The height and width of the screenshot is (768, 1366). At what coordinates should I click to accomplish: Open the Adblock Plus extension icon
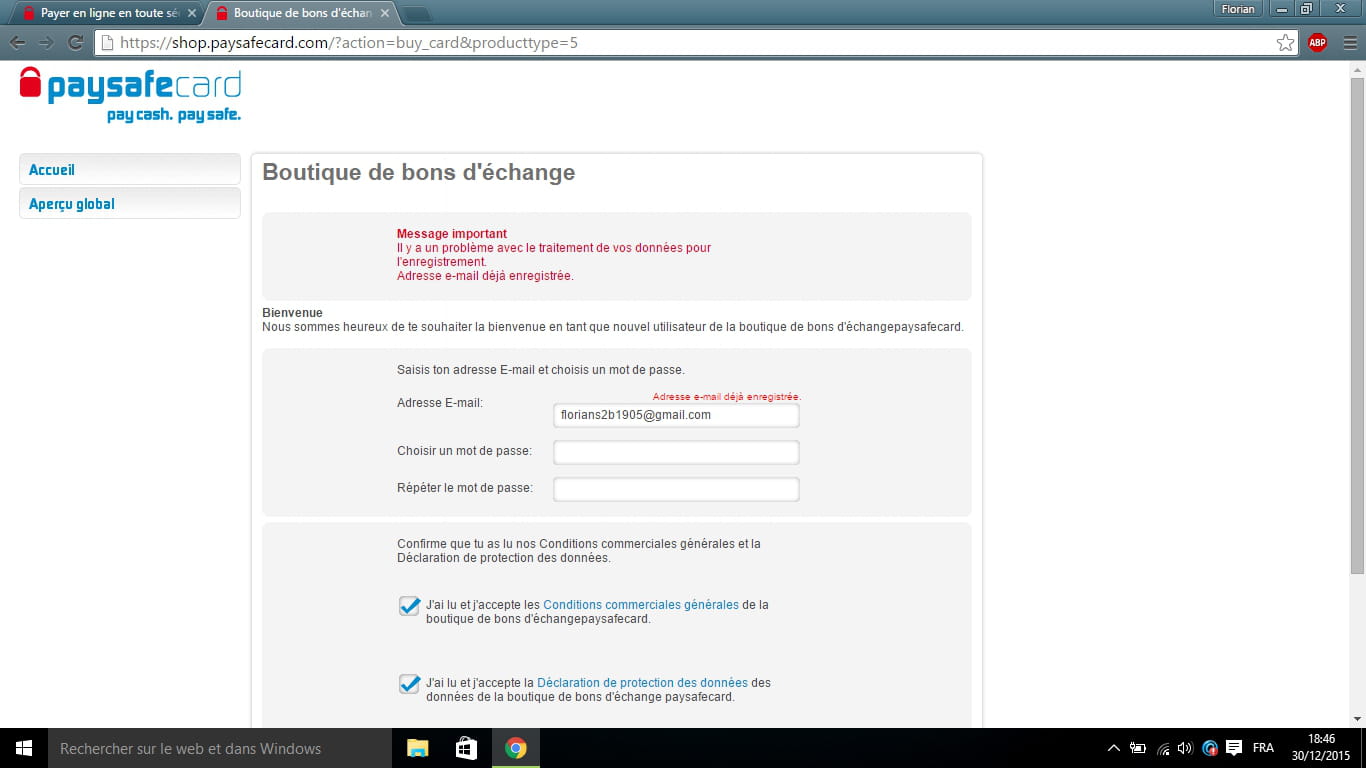1317,43
